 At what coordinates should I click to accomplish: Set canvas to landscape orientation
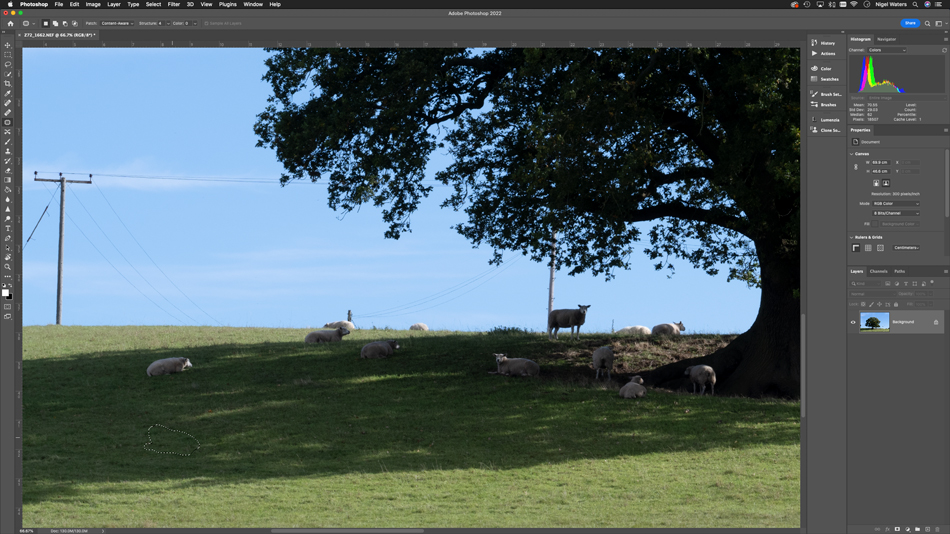tap(886, 183)
